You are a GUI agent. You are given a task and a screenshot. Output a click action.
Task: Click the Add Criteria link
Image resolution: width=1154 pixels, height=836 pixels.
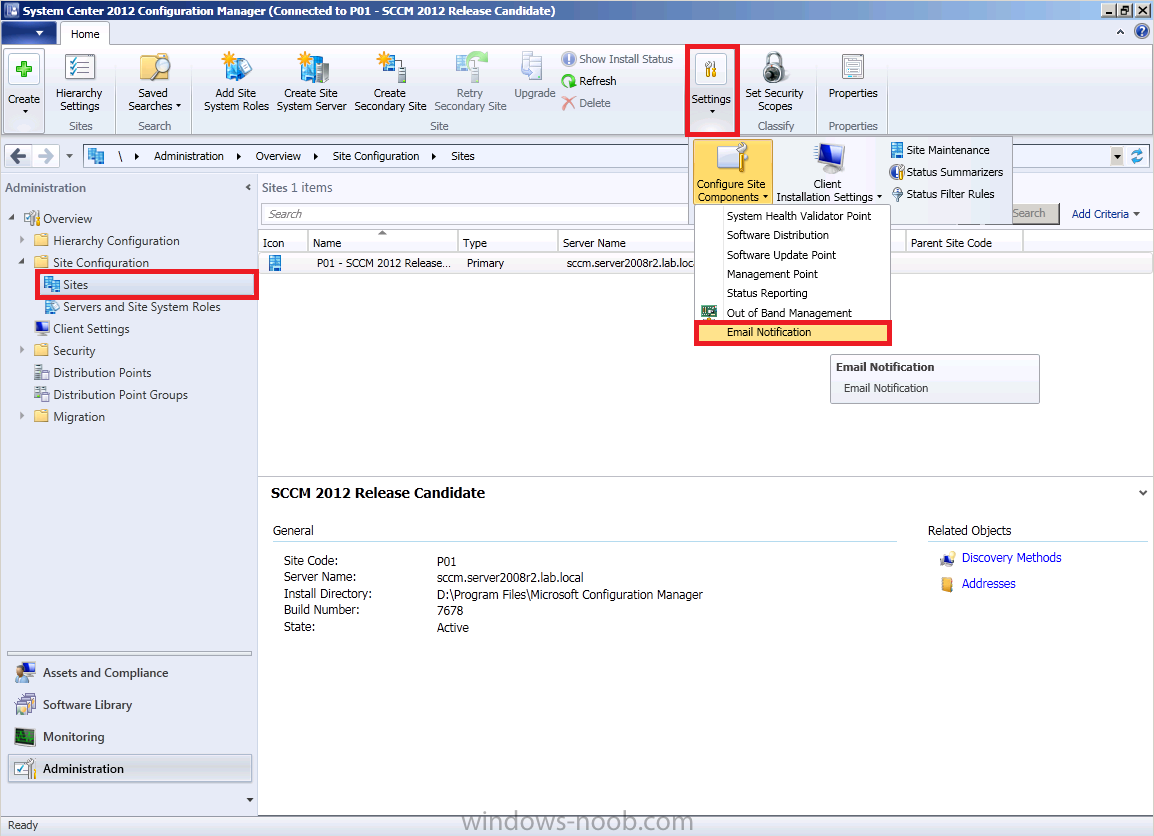click(x=1105, y=214)
